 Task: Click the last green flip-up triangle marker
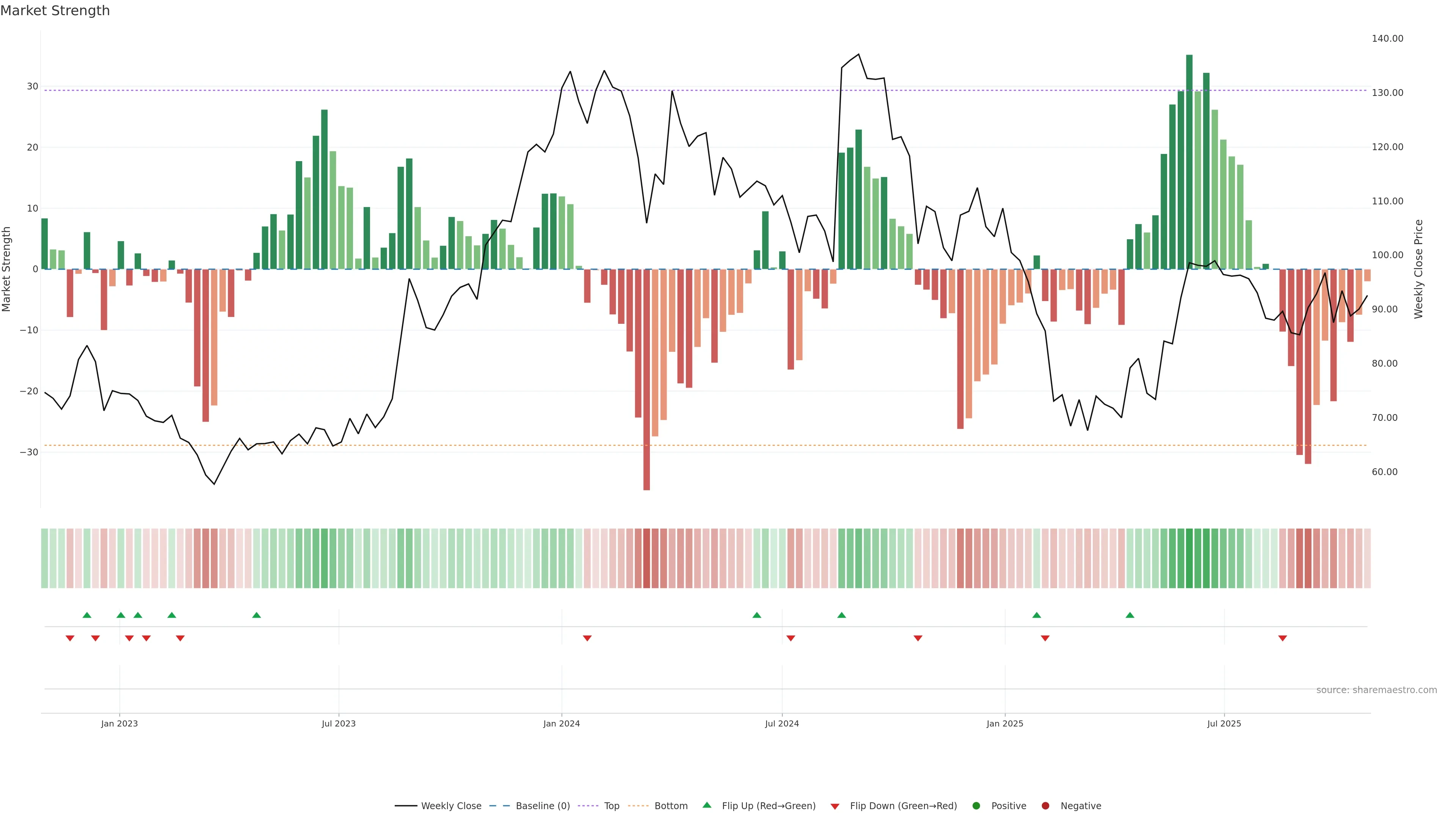[x=1130, y=615]
